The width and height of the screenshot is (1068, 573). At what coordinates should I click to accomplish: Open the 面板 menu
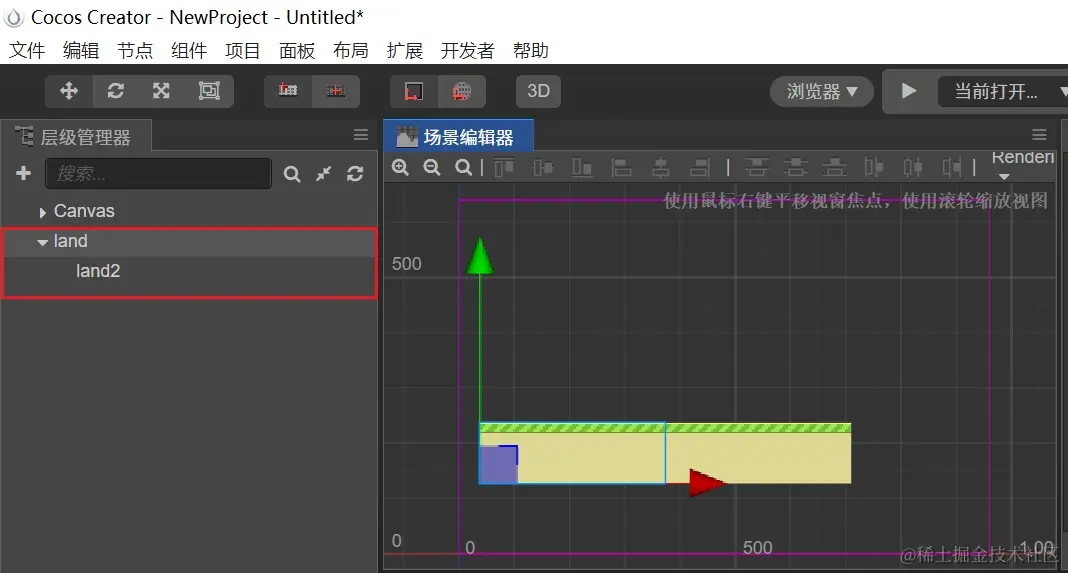click(x=297, y=50)
